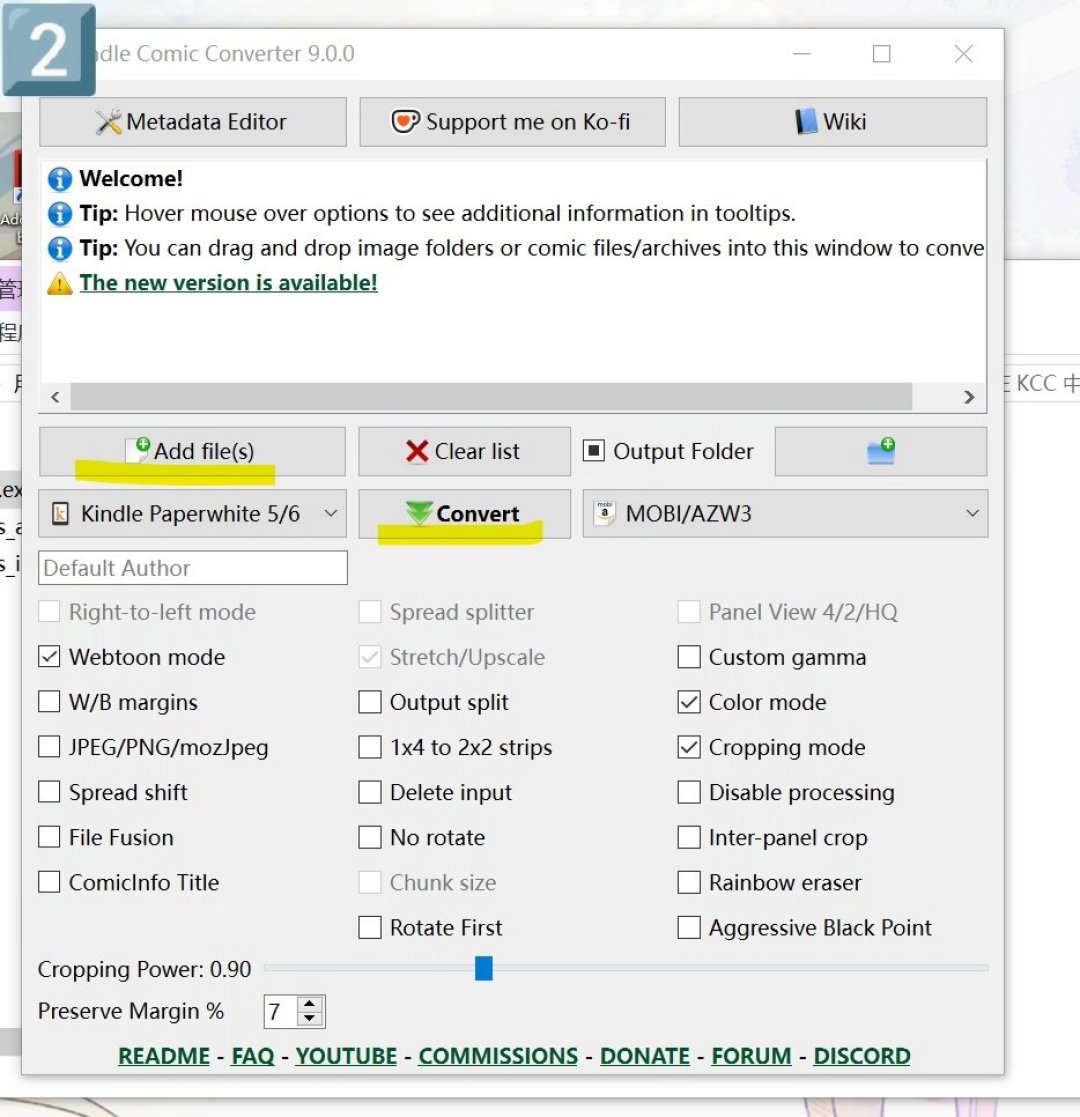1080x1117 pixels.
Task: Click the blue book icon on Wiki
Action: (806, 122)
